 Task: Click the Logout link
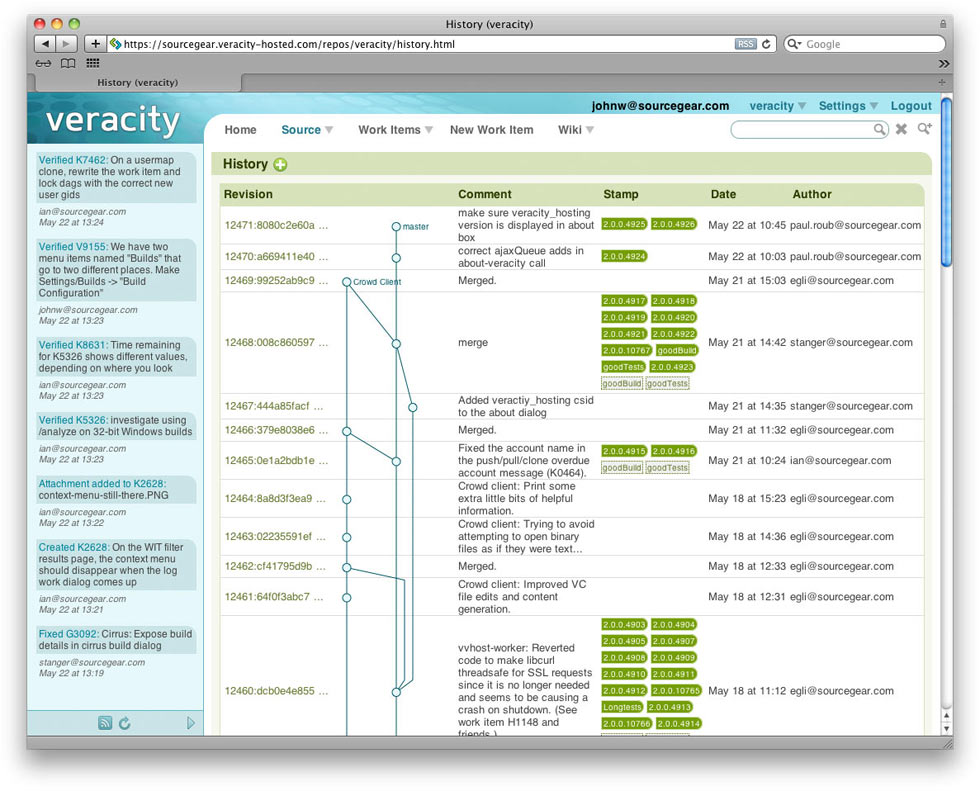910,106
